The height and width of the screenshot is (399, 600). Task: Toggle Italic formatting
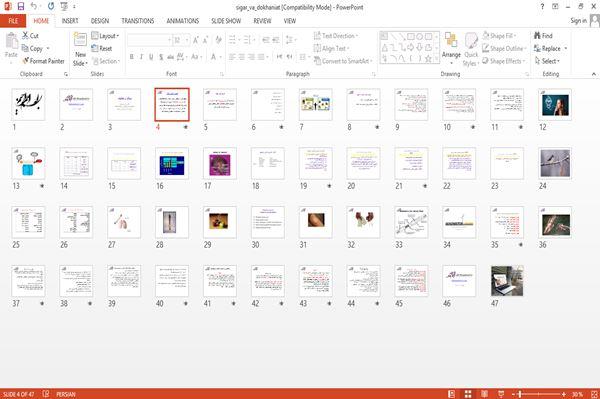tap(141, 57)
